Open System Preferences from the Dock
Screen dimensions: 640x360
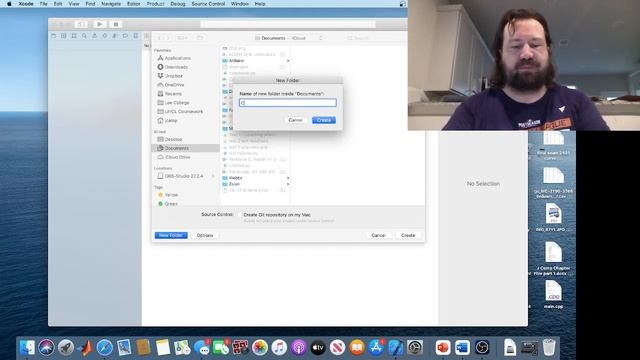(x=415, y=348)
